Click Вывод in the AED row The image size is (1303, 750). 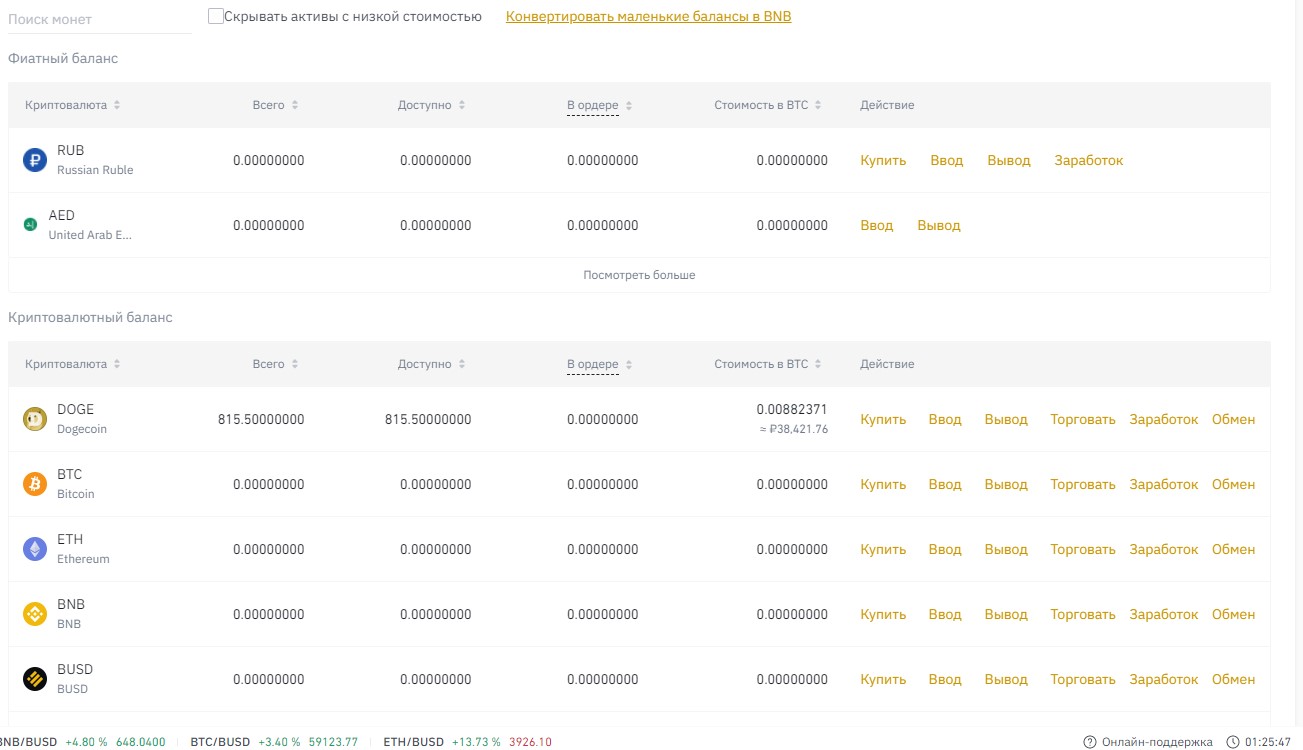pos(939,225)
